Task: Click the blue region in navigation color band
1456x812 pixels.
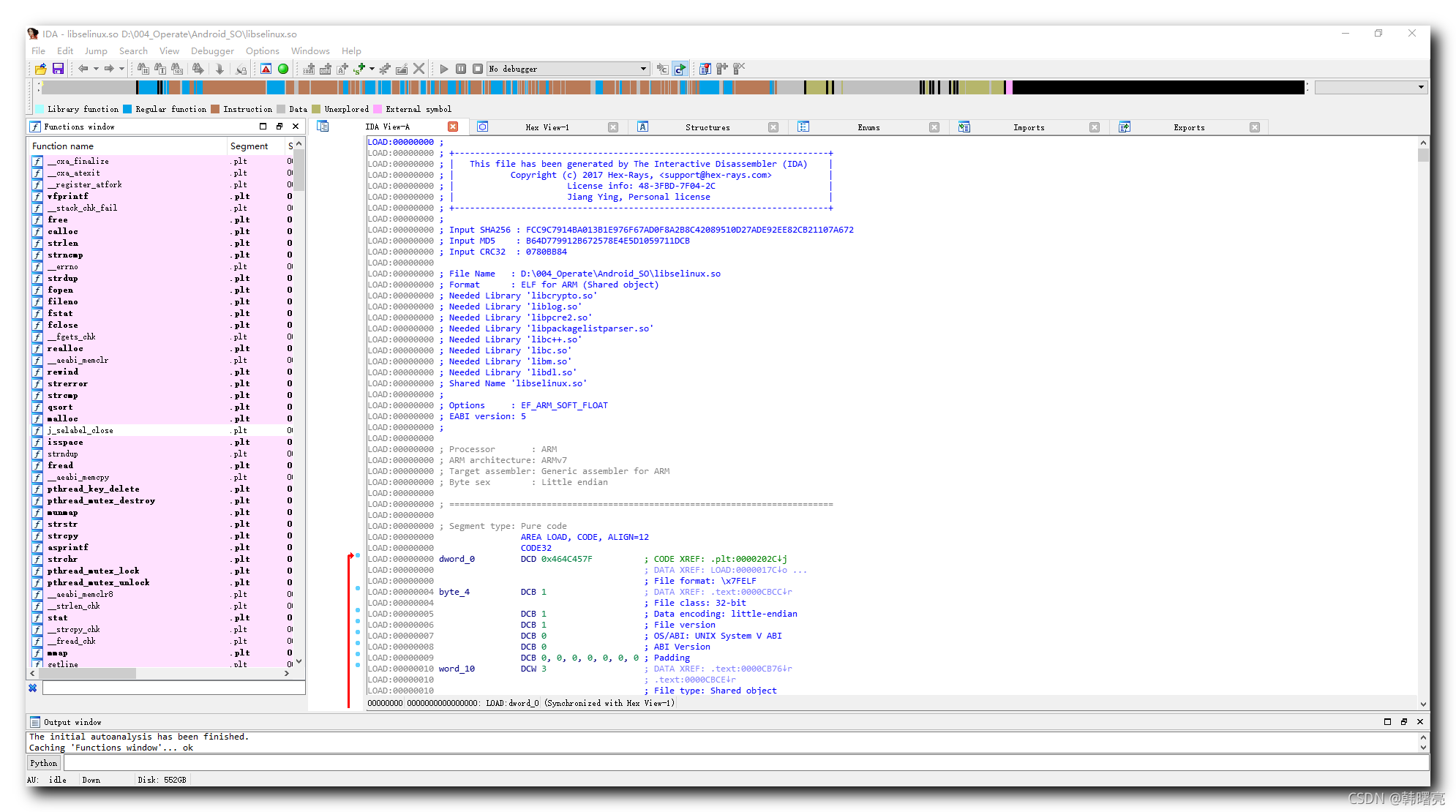Action: 147,87
